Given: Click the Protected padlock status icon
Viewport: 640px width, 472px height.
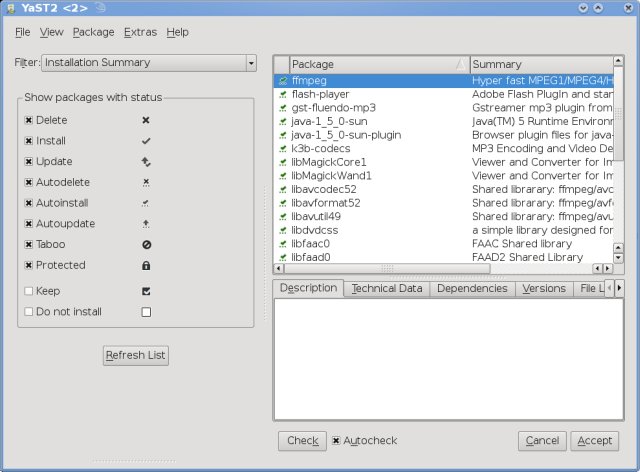Looking at the screenshot, I should click(146, 265).
